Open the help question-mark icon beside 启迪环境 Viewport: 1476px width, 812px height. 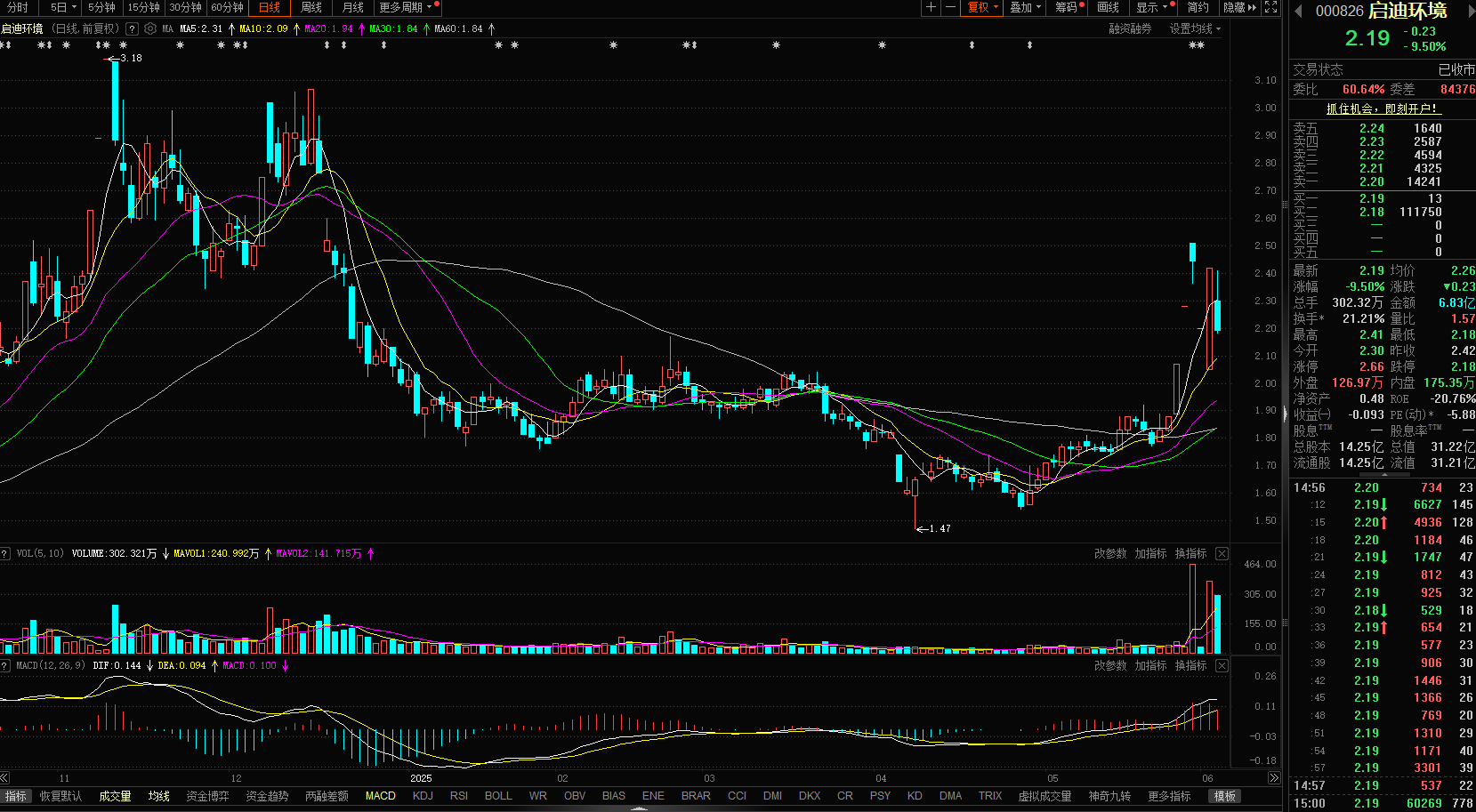tap(133, 28)
